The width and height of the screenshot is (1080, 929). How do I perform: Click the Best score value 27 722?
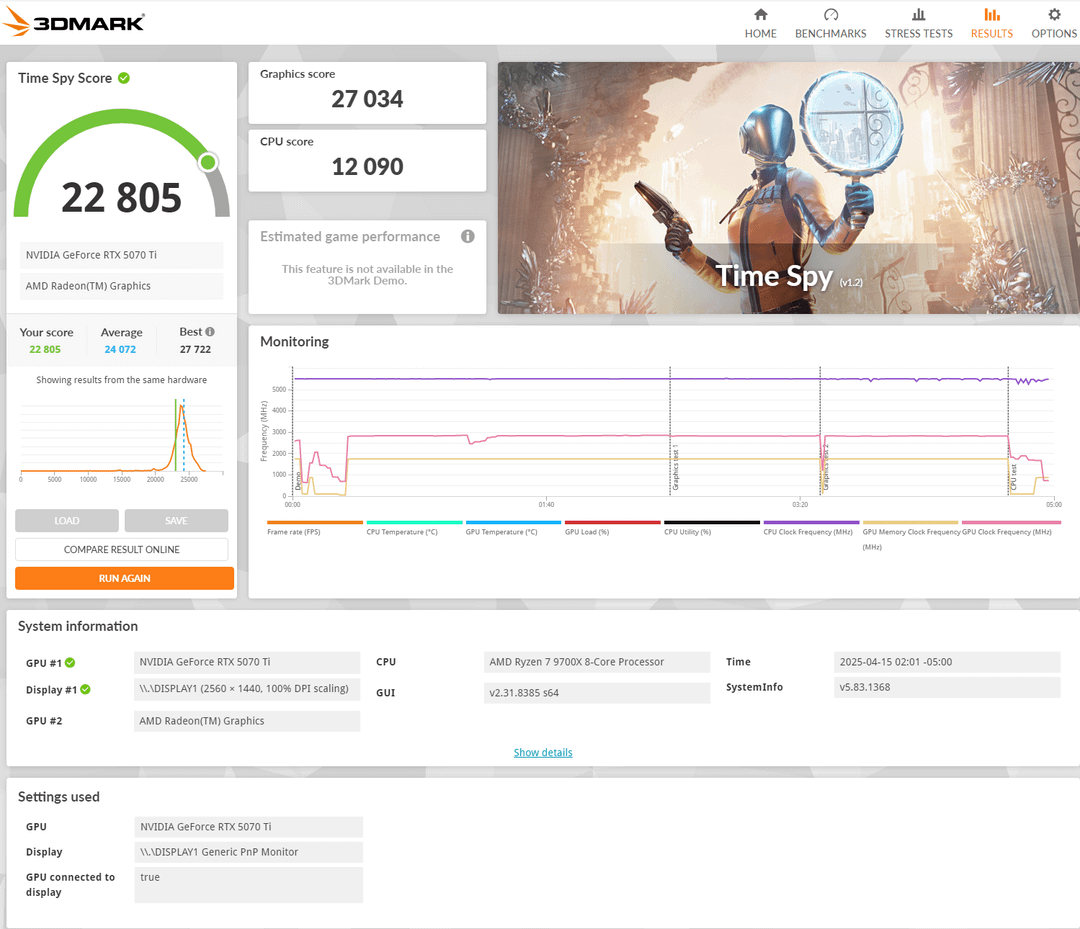196,349
